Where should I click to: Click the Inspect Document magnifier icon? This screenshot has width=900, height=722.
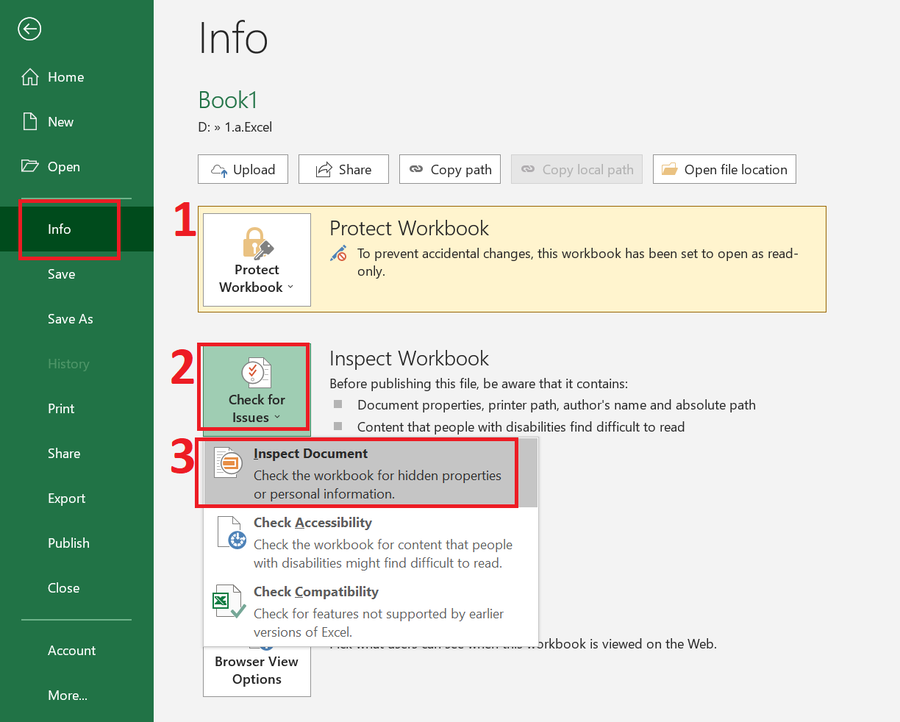(x=228, y=463)
